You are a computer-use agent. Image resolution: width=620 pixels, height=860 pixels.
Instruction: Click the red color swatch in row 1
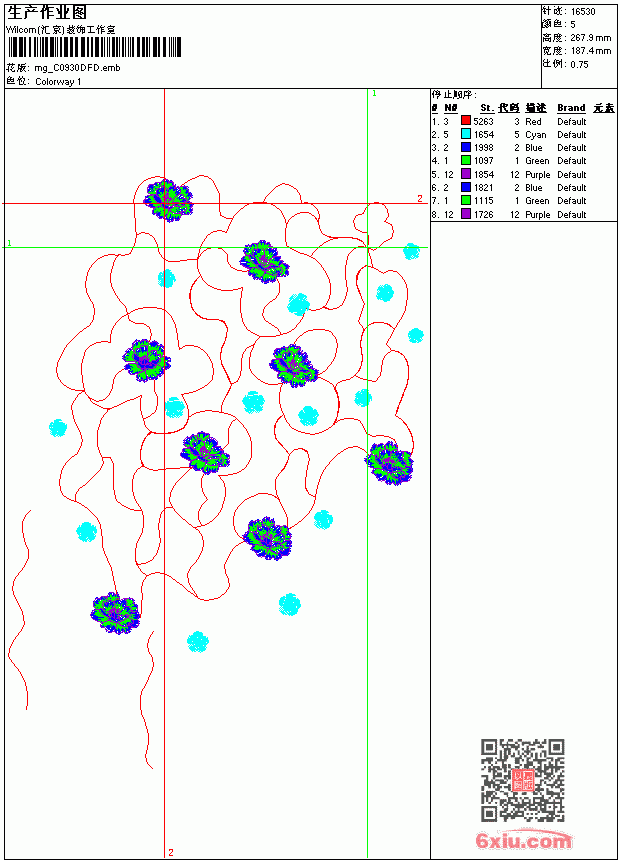[x=466, y=120]
